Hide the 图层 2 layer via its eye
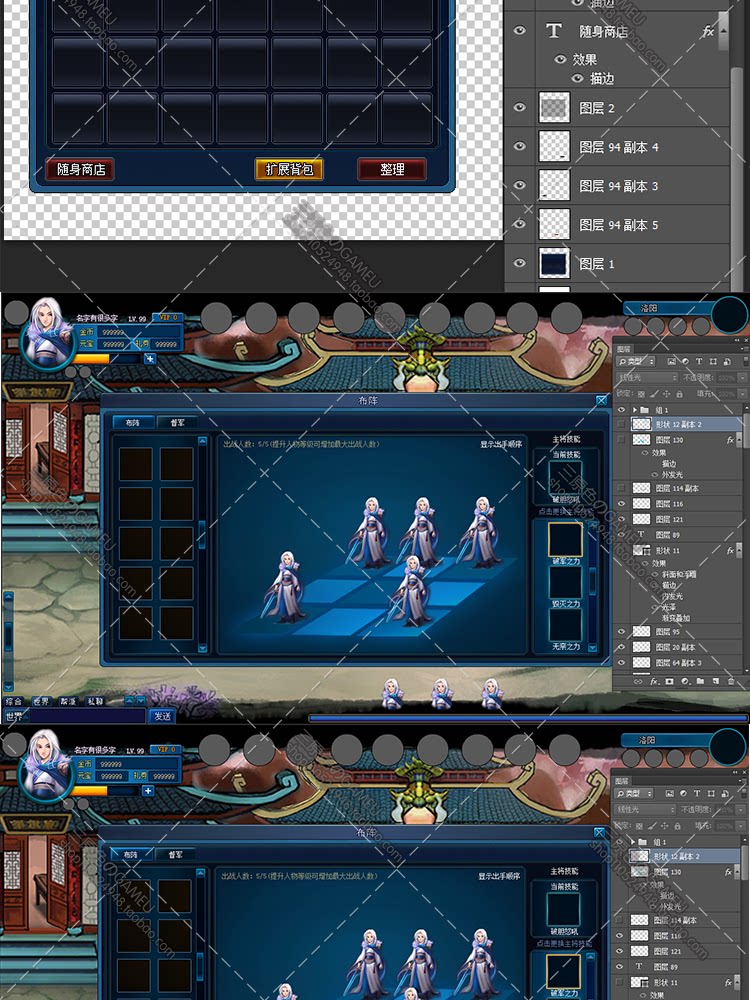 point(520,107)
